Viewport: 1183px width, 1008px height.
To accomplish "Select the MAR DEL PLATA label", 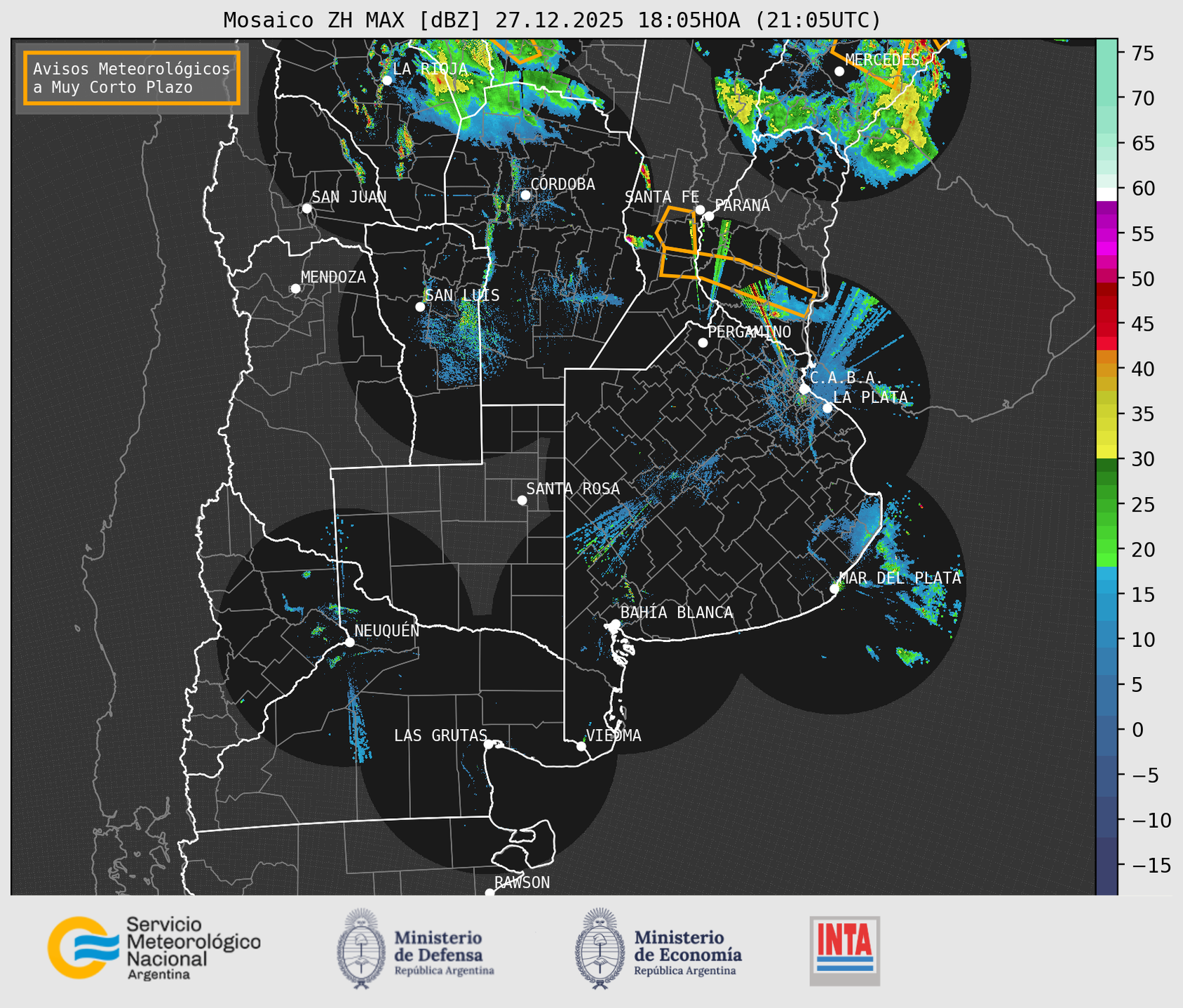I will [x=900, y=578].
